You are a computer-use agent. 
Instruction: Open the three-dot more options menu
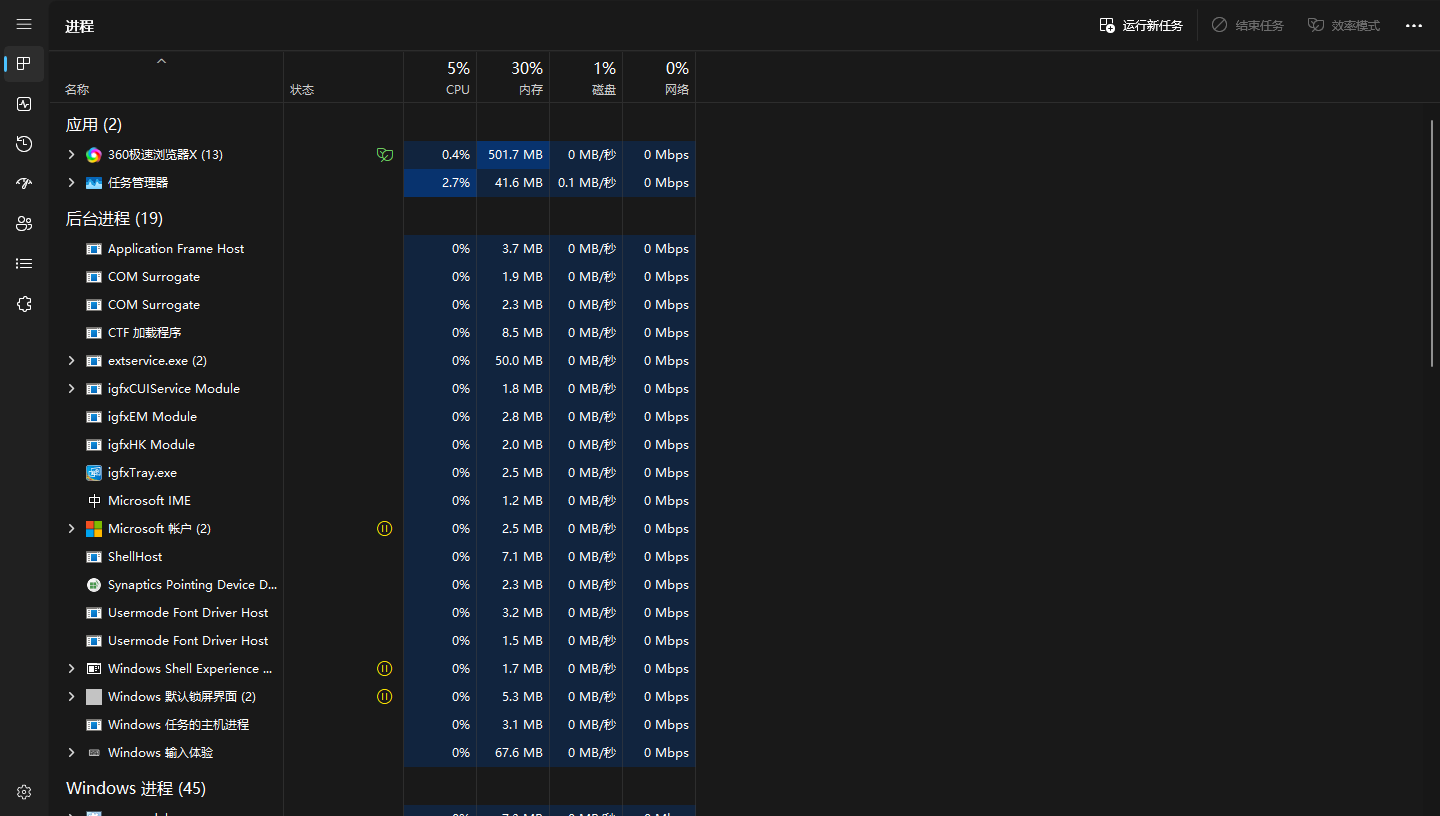[x=1413, y=26]
